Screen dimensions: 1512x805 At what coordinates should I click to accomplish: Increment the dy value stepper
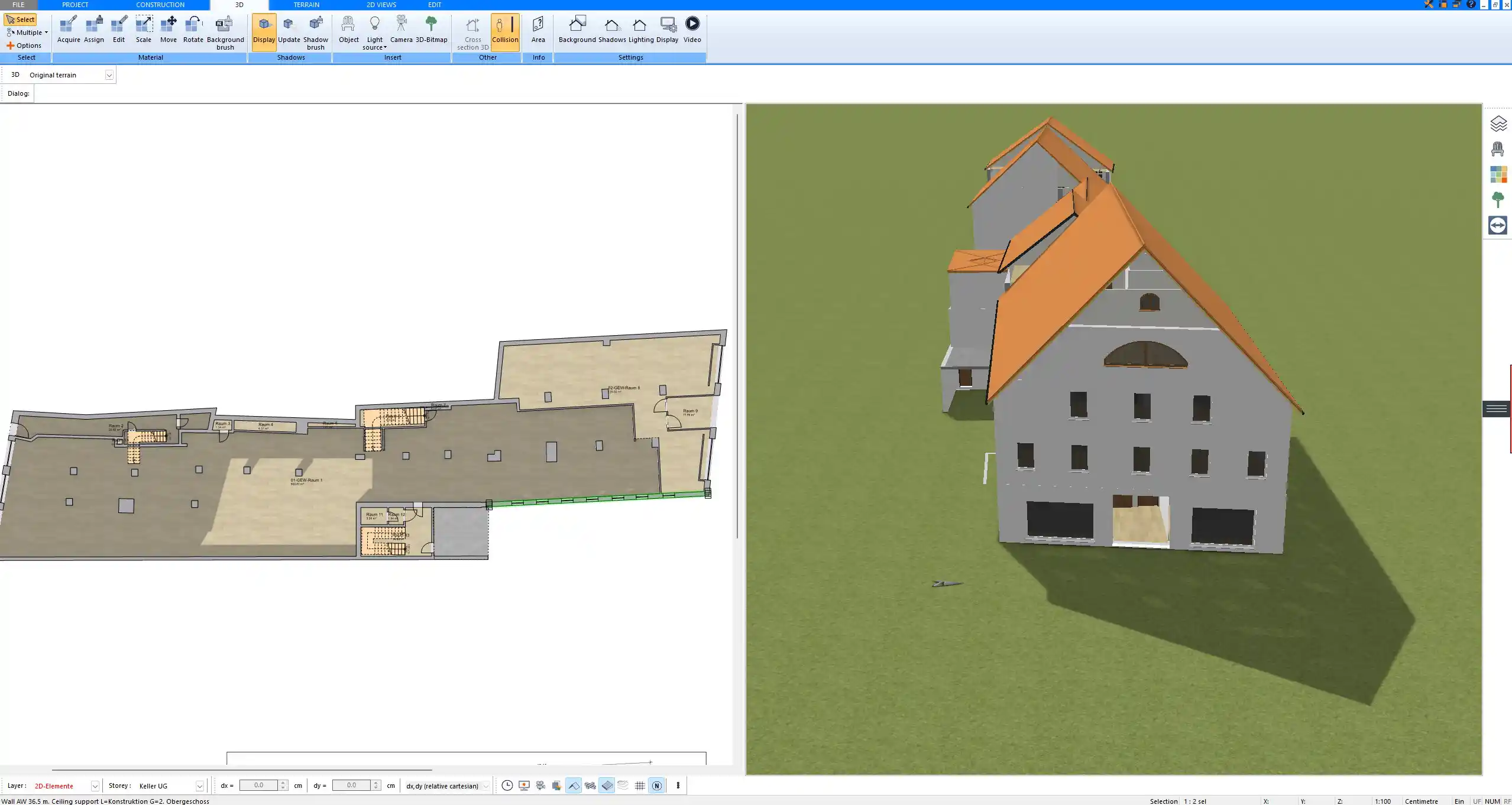[x=376, y=783]
